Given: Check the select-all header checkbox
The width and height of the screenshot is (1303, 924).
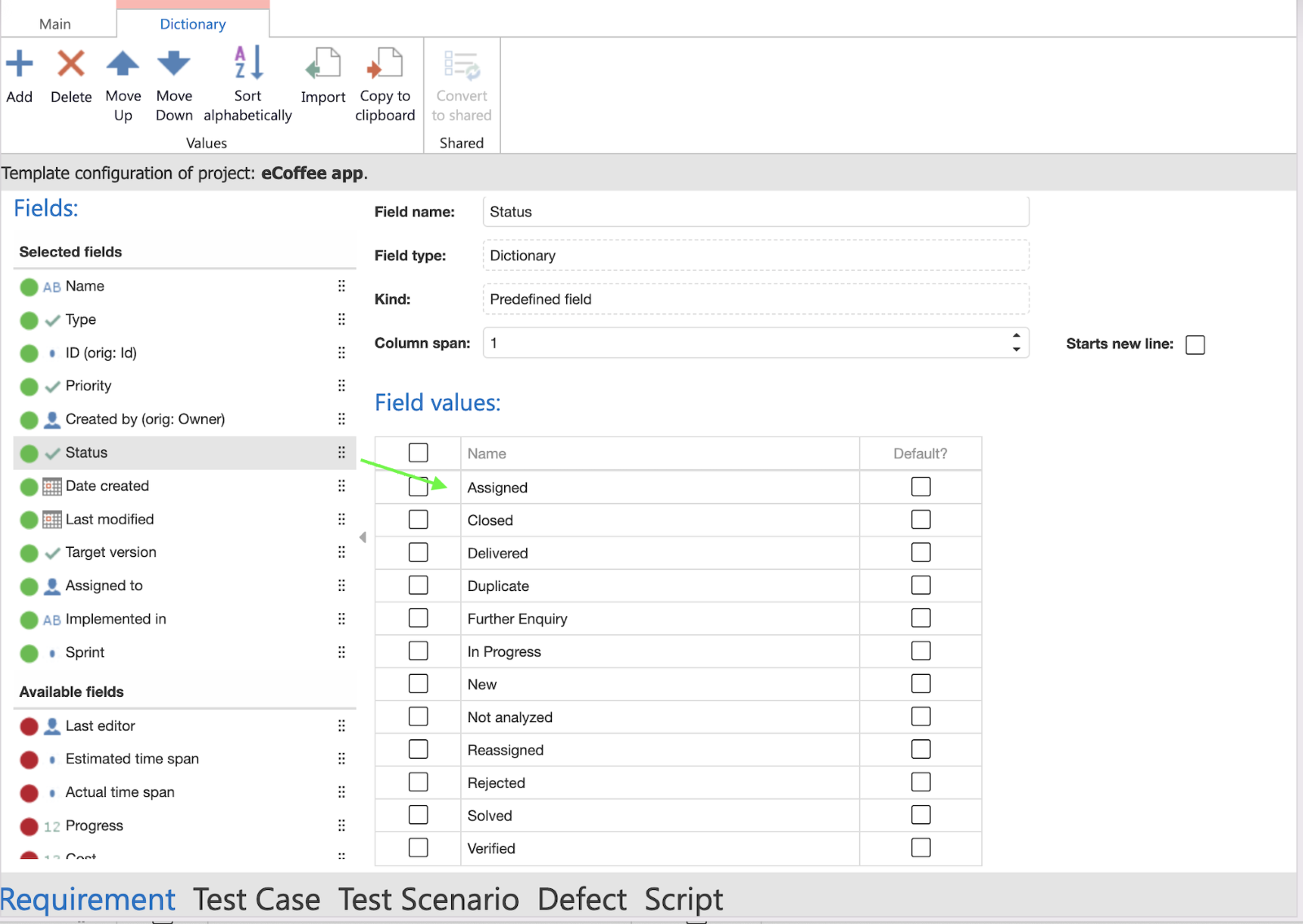Looking at the screenshot, I should click(418, 453).
